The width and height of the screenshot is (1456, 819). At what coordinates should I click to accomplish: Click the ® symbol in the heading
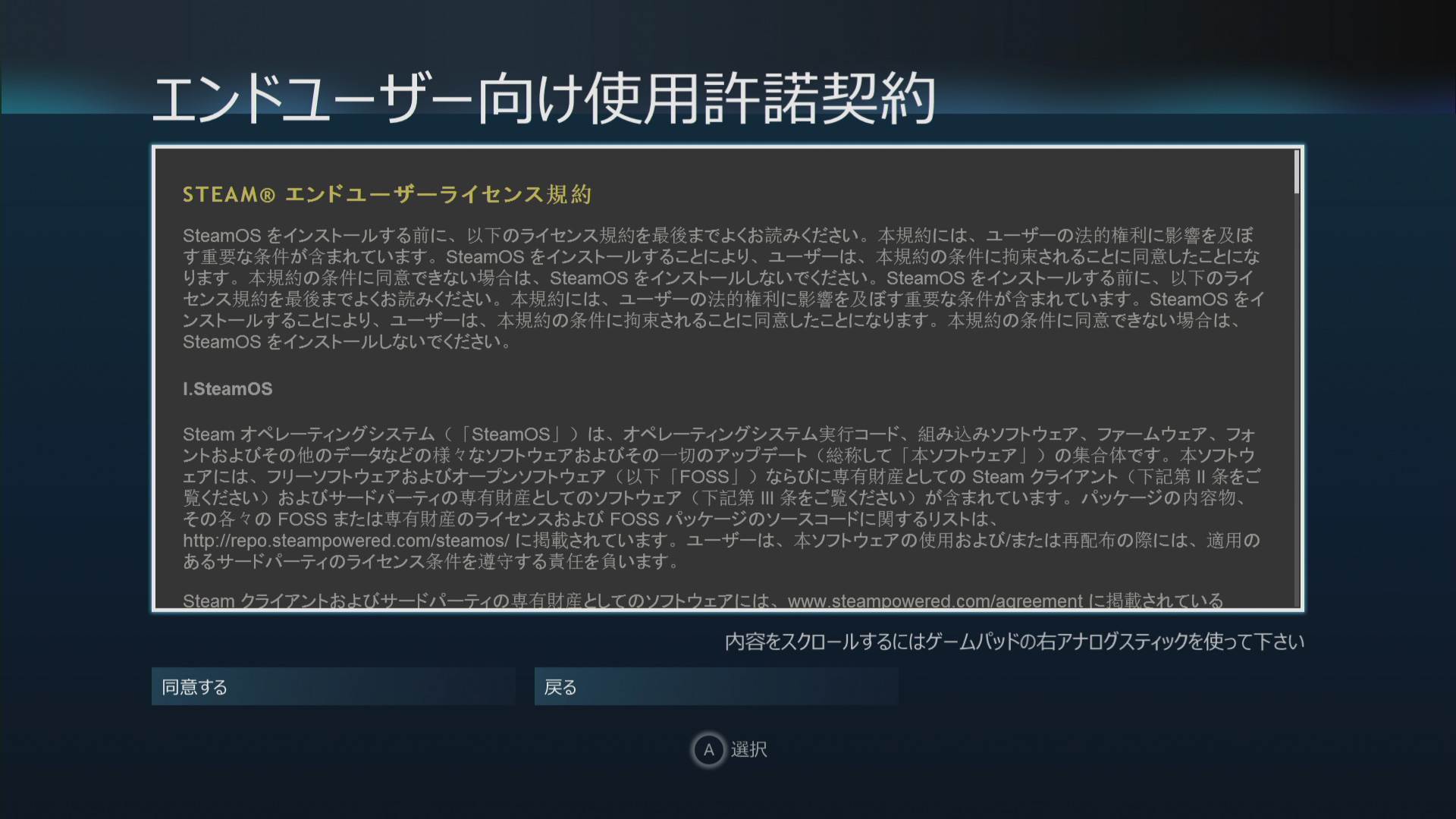(x=267, y=196)
